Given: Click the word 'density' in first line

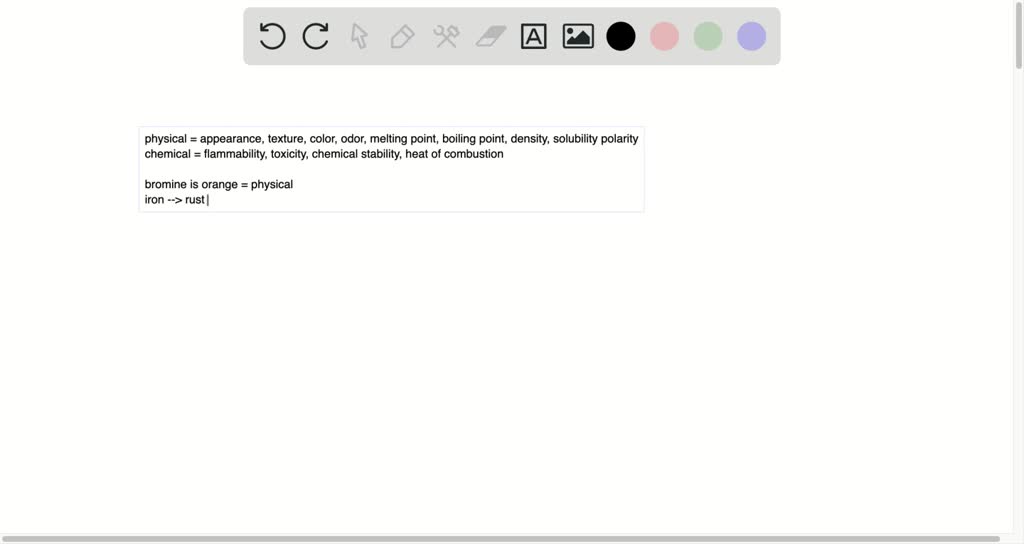Looking at the screenshot, I should point(529,138).
